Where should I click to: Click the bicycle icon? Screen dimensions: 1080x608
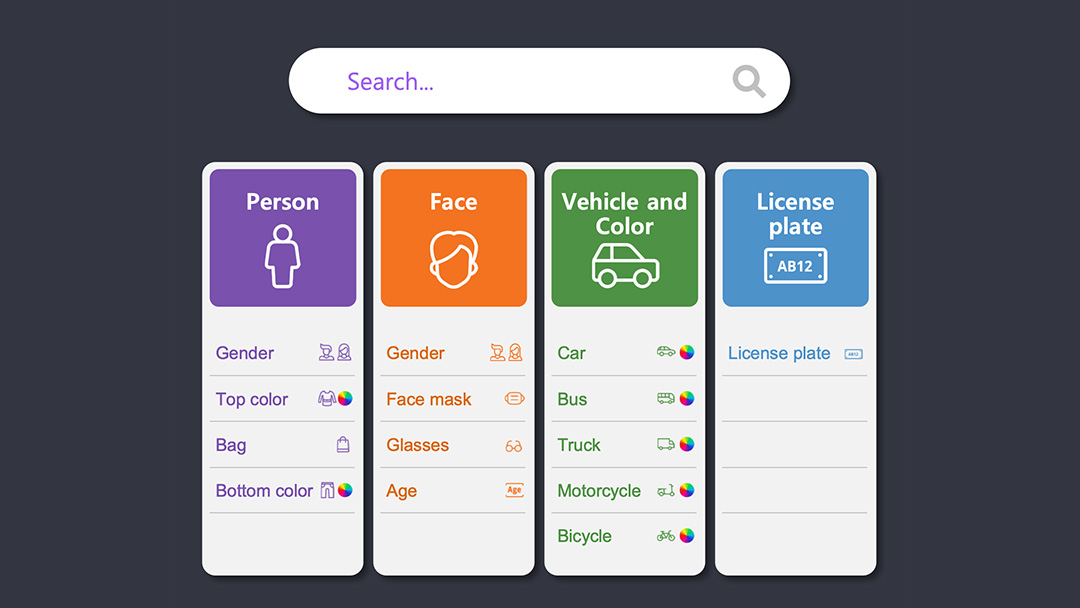(x=668, y=536)
